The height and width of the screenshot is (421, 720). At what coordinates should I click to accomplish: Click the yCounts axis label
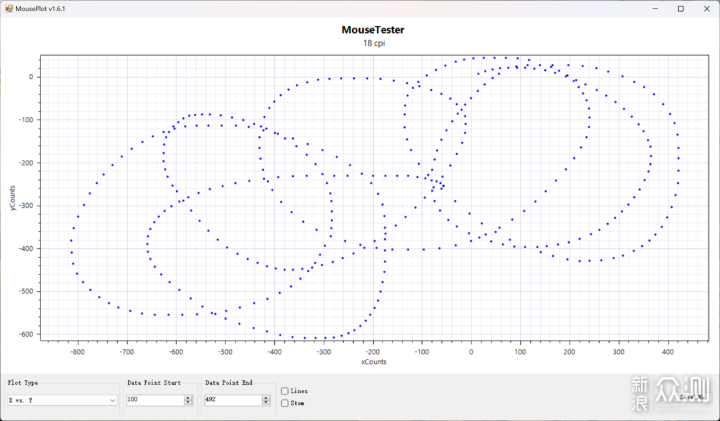(x=12, y=198)
